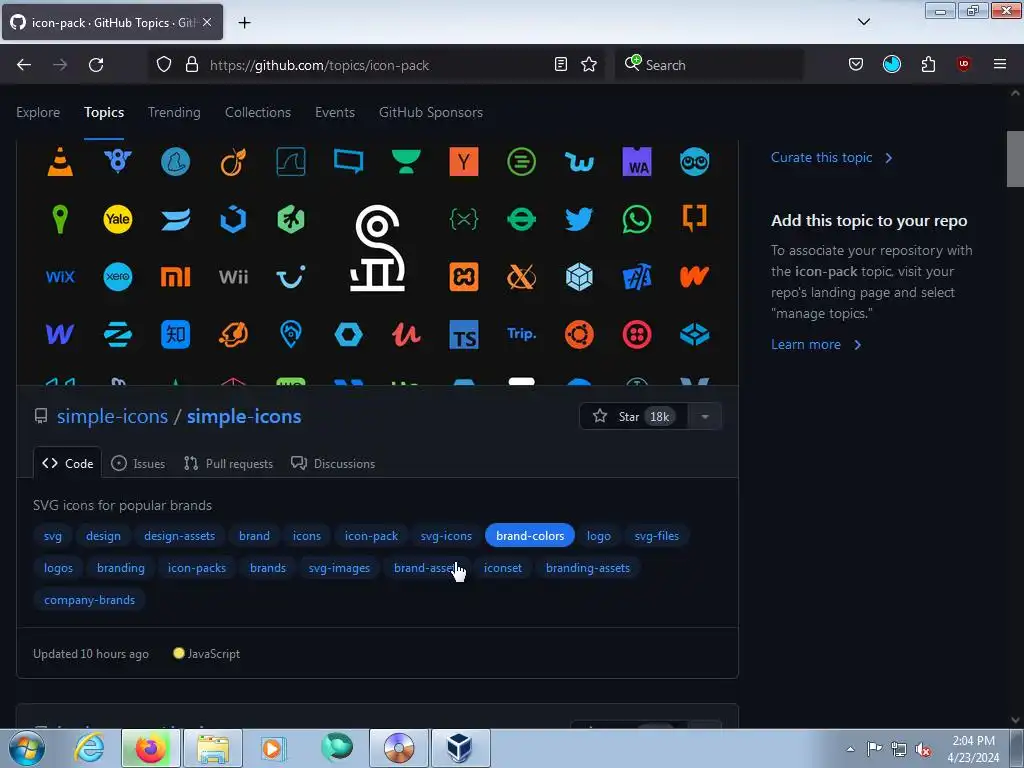Click the Xero blue brand icon
This screenshot has width=1024, height=768.
pos(118,277)
